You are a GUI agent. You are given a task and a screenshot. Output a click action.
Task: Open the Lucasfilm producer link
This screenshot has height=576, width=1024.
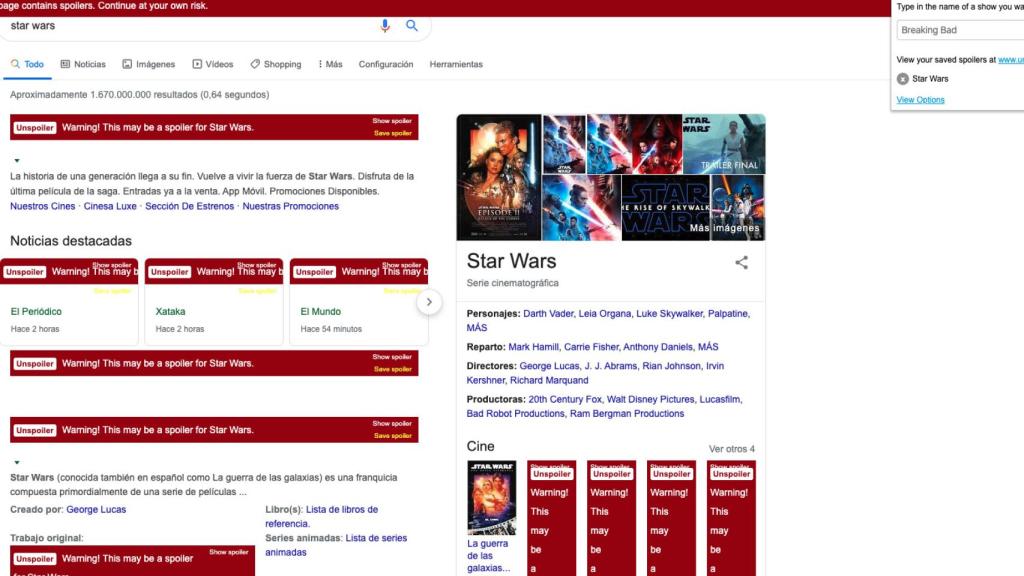coord(720,399)
